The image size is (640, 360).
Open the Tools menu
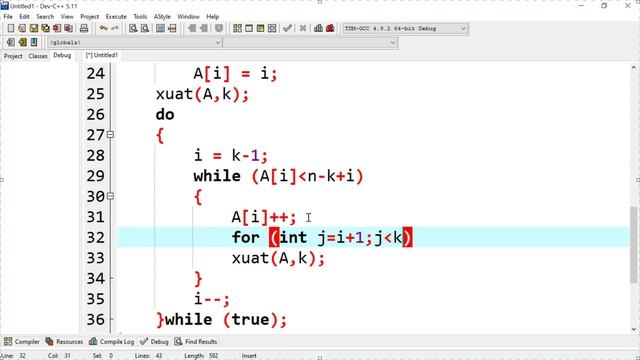click(x=140, y=17)
